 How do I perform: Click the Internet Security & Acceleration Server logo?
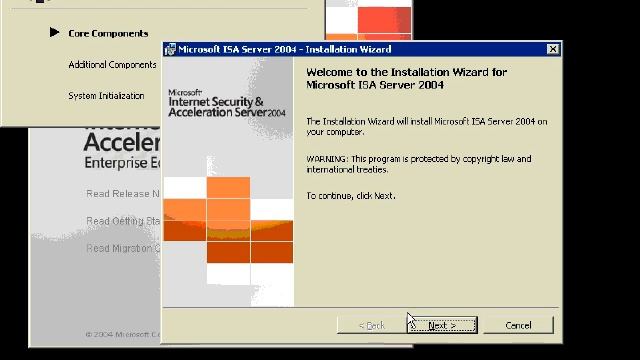coord(227,104)
